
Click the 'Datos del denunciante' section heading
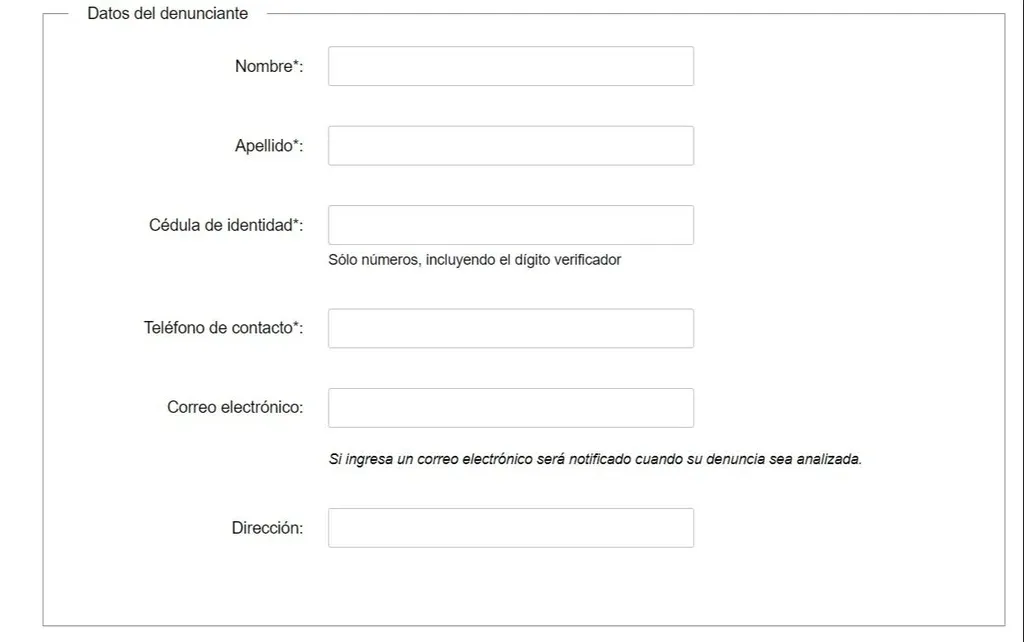pyautogui.click(x=168, y=14)
